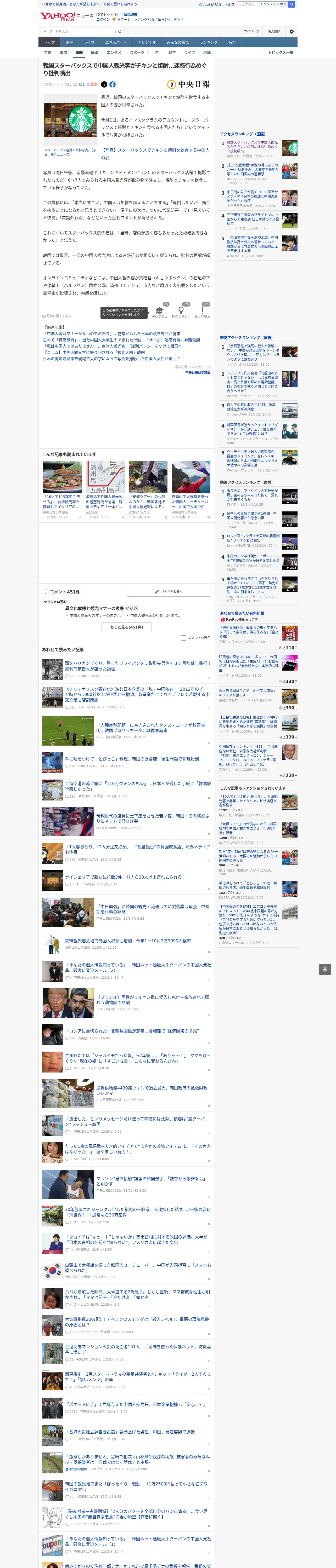336x1568 pixels.
Task: Open the 「安値ツアー」の代償 video card thumbnail
Action: click(x=148, y=477)
